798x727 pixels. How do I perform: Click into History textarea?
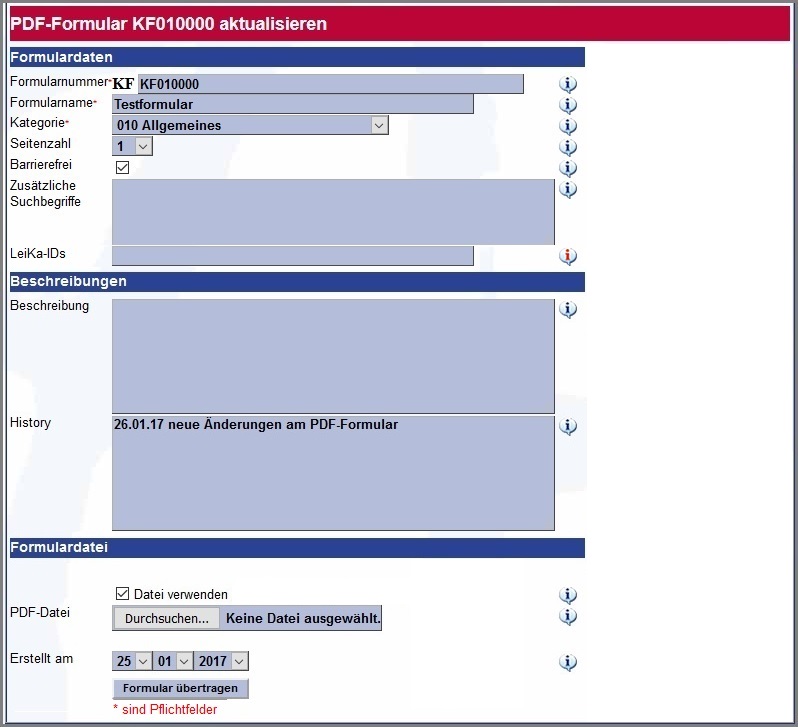pos(333,473)
